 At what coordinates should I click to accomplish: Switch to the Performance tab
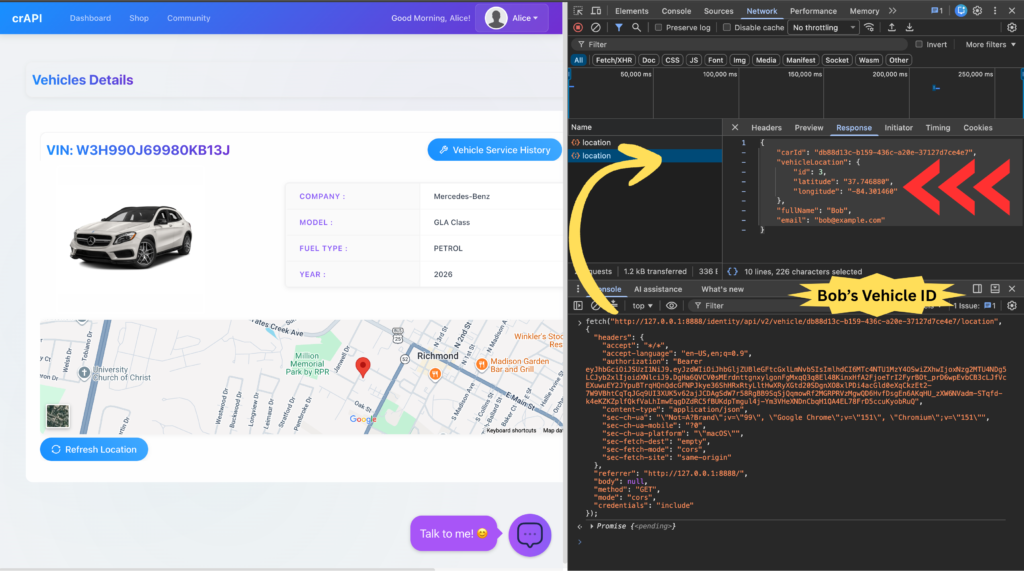[813, 11]
